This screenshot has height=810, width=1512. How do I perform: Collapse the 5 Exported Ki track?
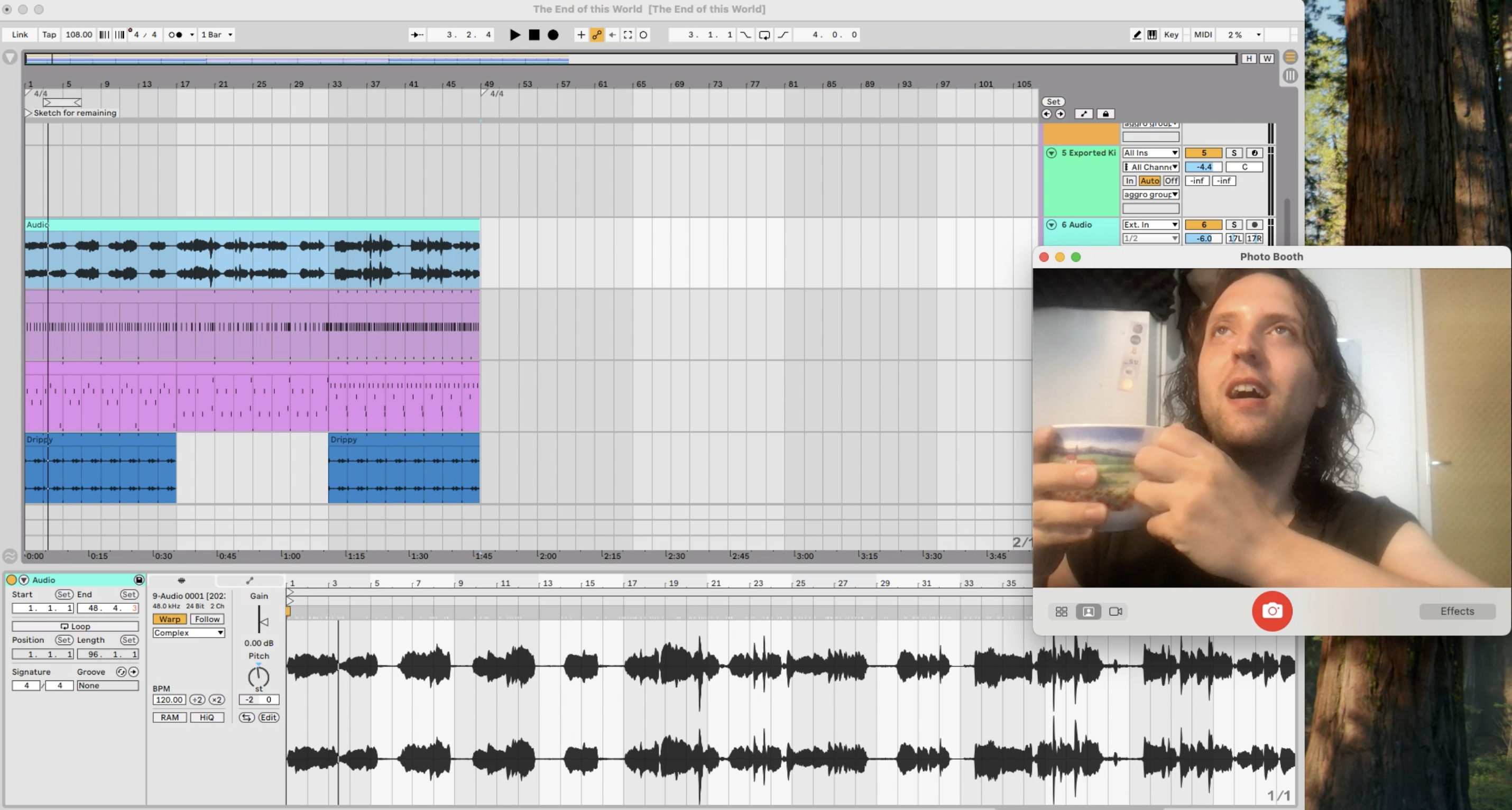1051,153
